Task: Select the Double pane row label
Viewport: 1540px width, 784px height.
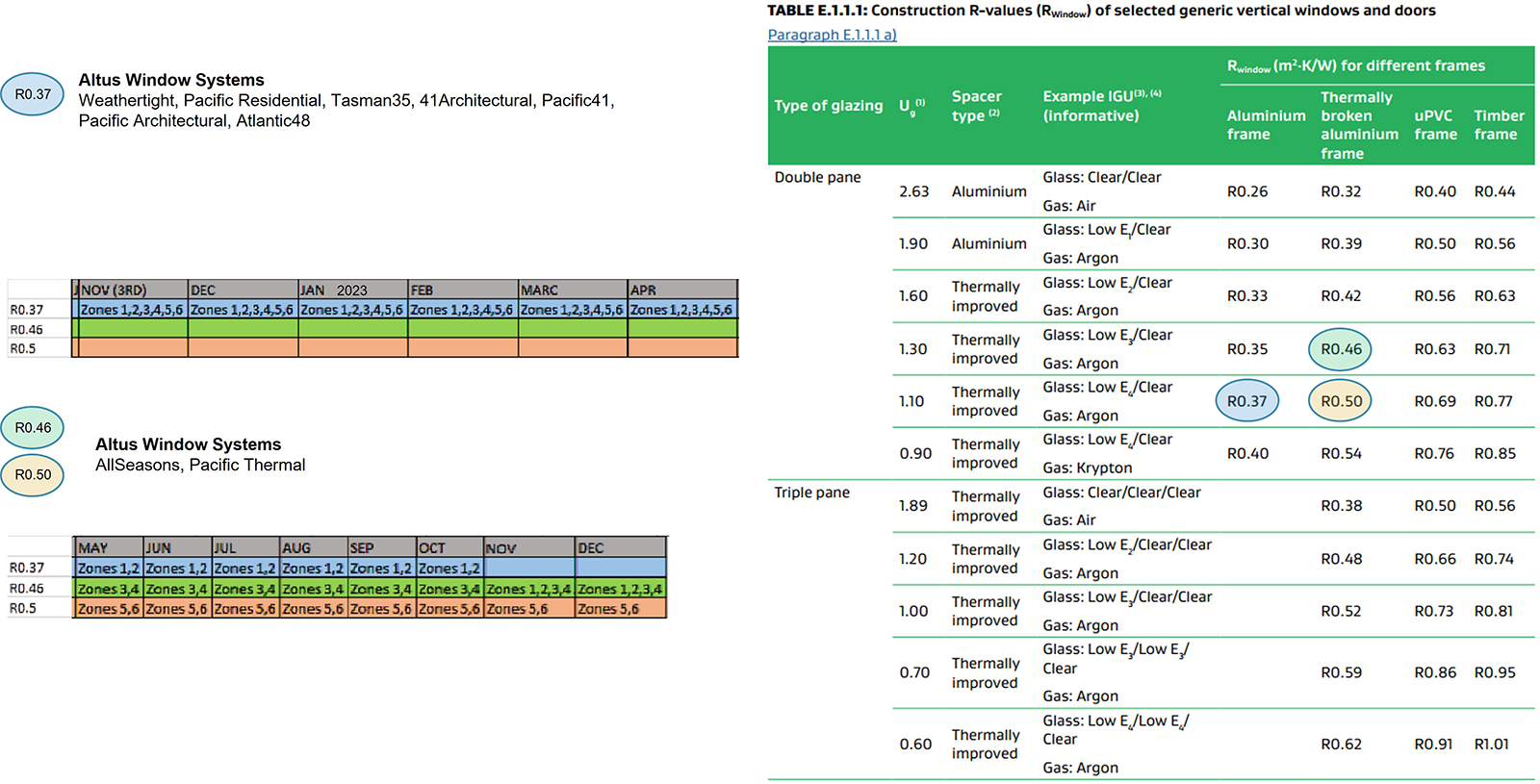Action: tap(817, 177)
